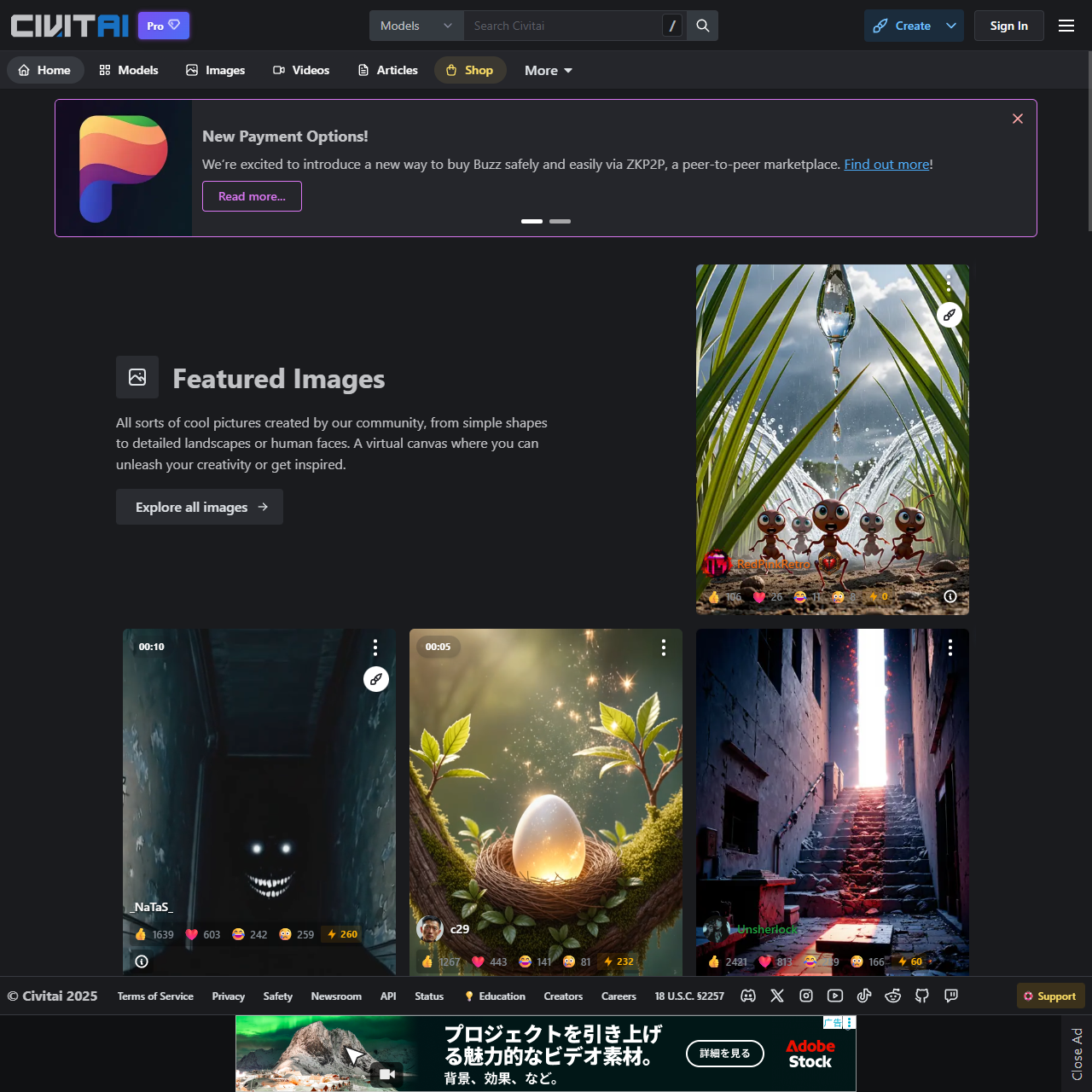Show second announcement slide indicator
The width and height of the screenshot is (1092, 1092).
tap(560, 221)
